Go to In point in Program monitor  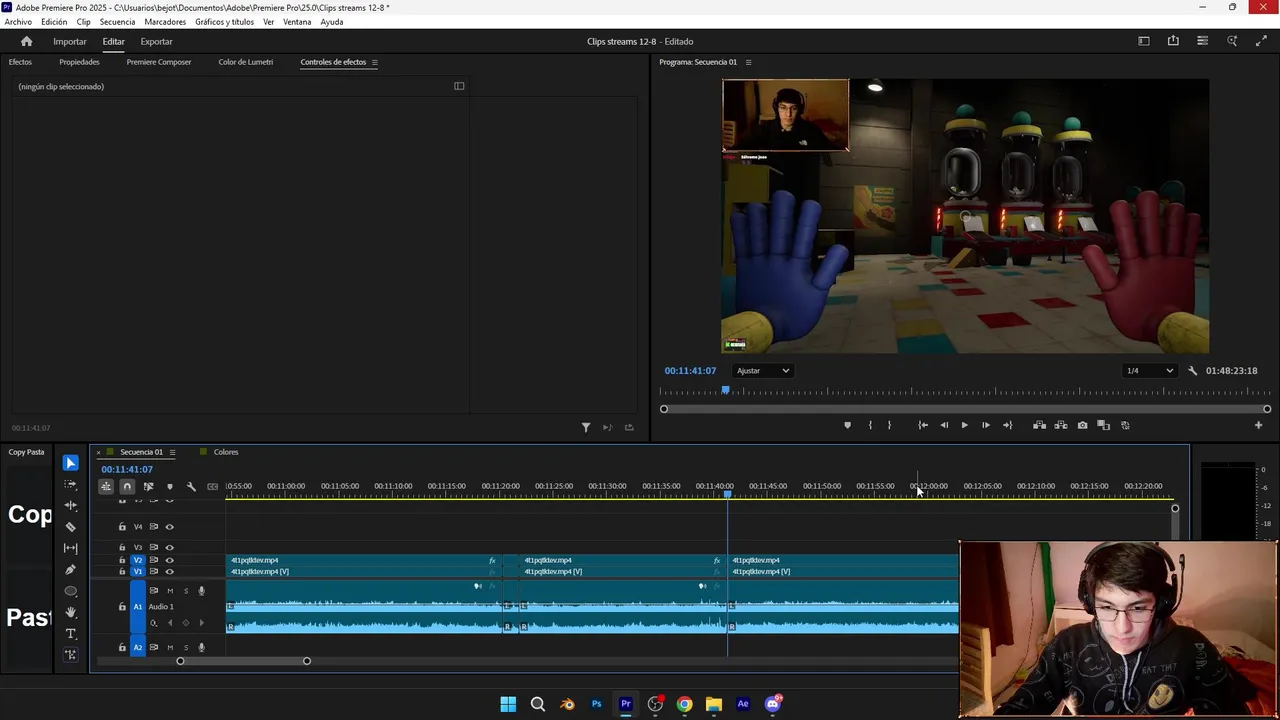pos(923,425)
